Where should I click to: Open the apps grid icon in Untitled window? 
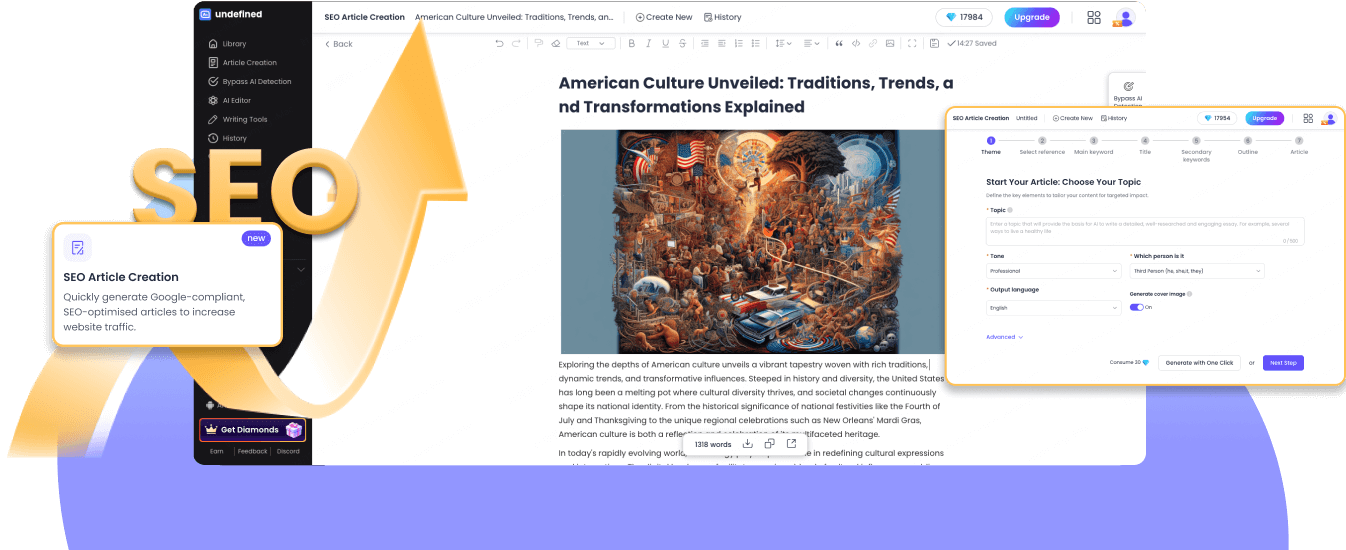pyautogui.click(x=1308, y=118)
